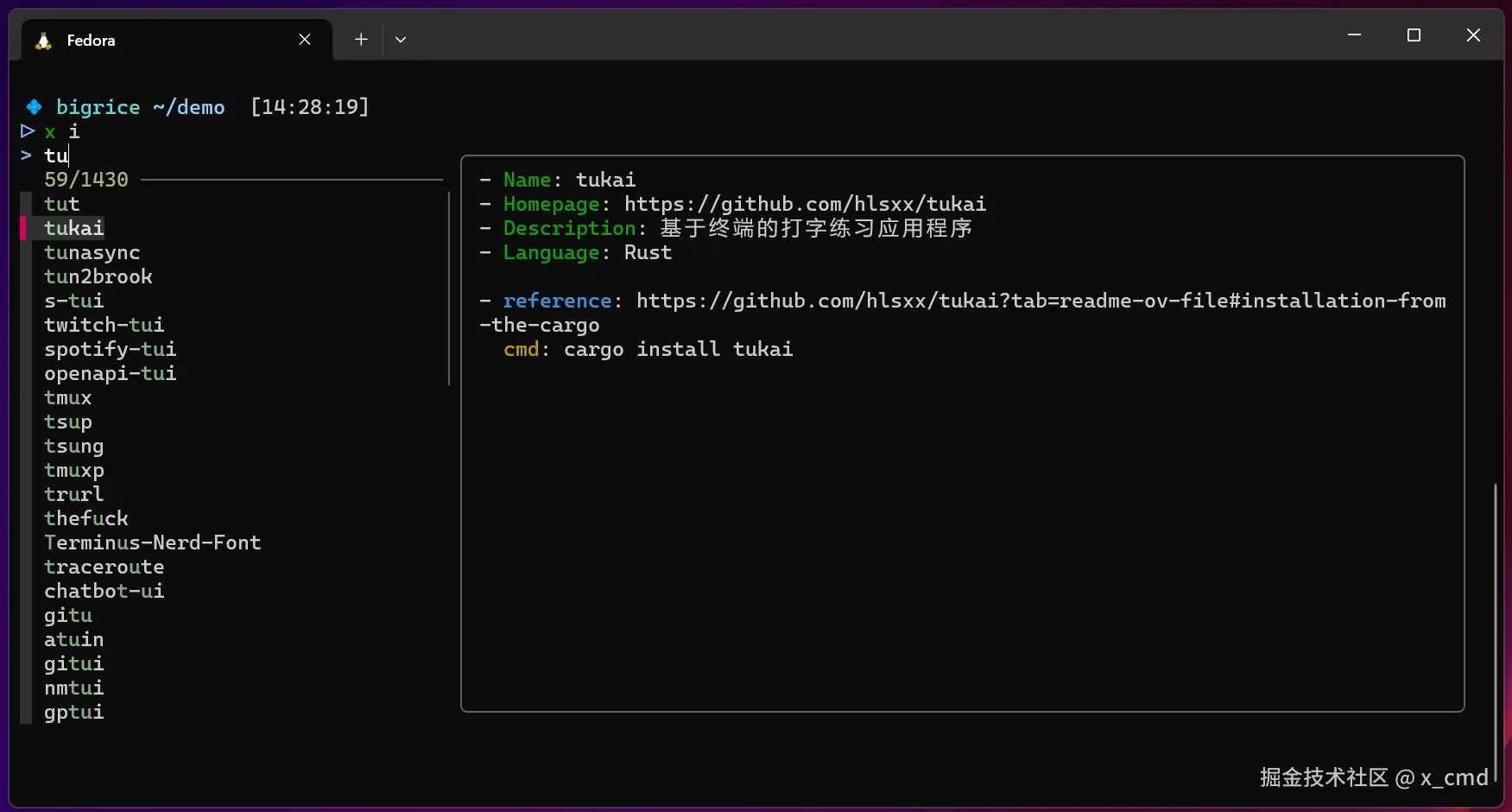Click the terminal window scrollbar
1512x812 pixels.
click(x=1496, y=632)
